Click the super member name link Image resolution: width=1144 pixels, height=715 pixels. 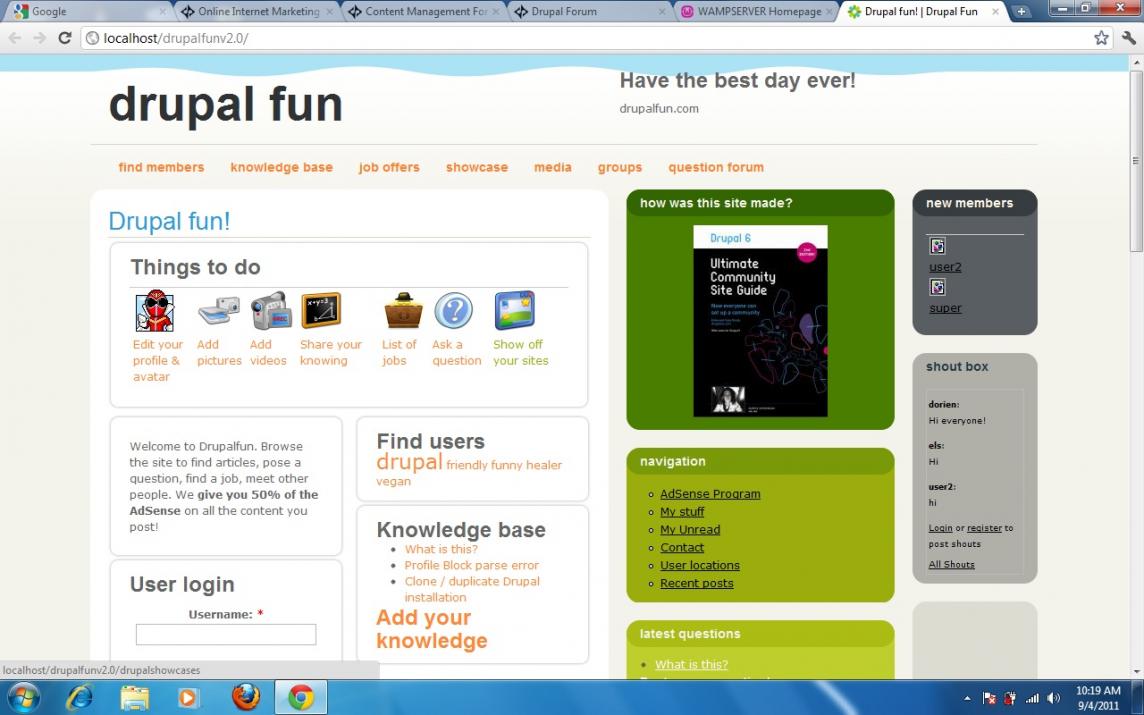pos(945,308)
